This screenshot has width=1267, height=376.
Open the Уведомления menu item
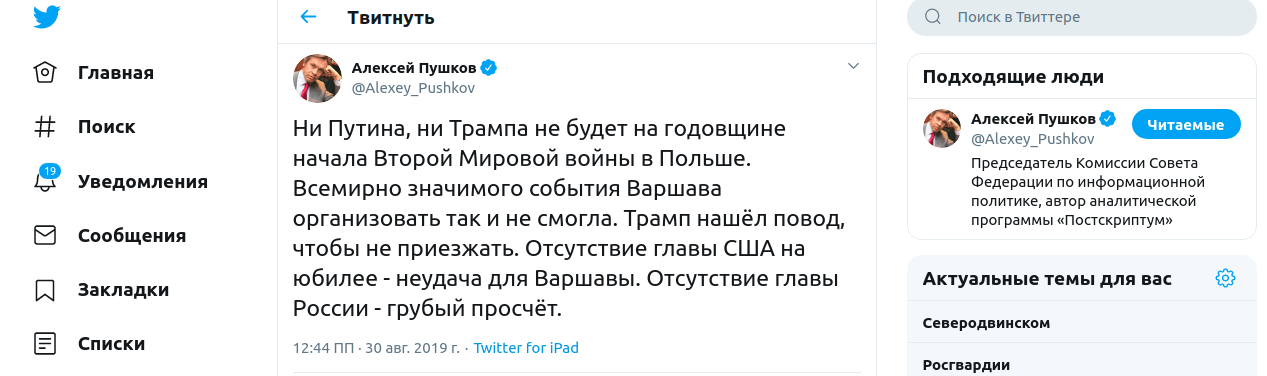pyautogui.click(x=143, y=182)
